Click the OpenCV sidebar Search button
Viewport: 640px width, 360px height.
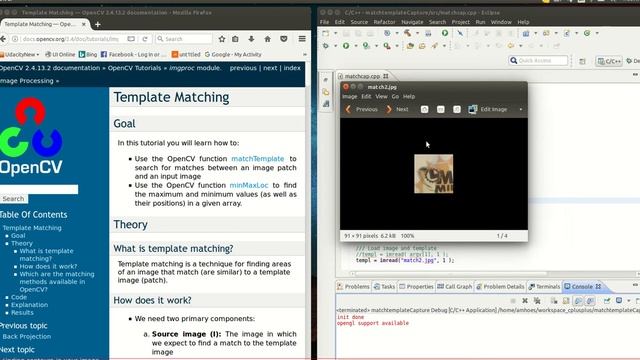(13, 199)
